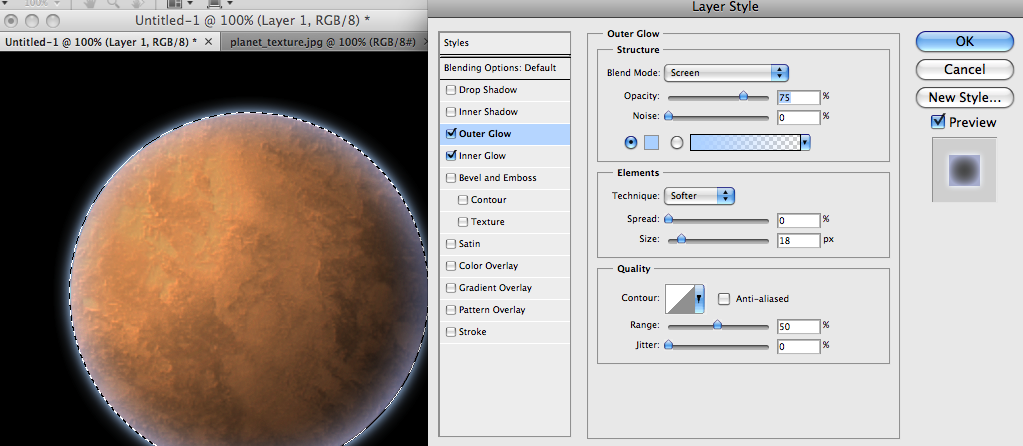
Task: Uncheck the Outer Glow effect
Action: tap(451, 134)
